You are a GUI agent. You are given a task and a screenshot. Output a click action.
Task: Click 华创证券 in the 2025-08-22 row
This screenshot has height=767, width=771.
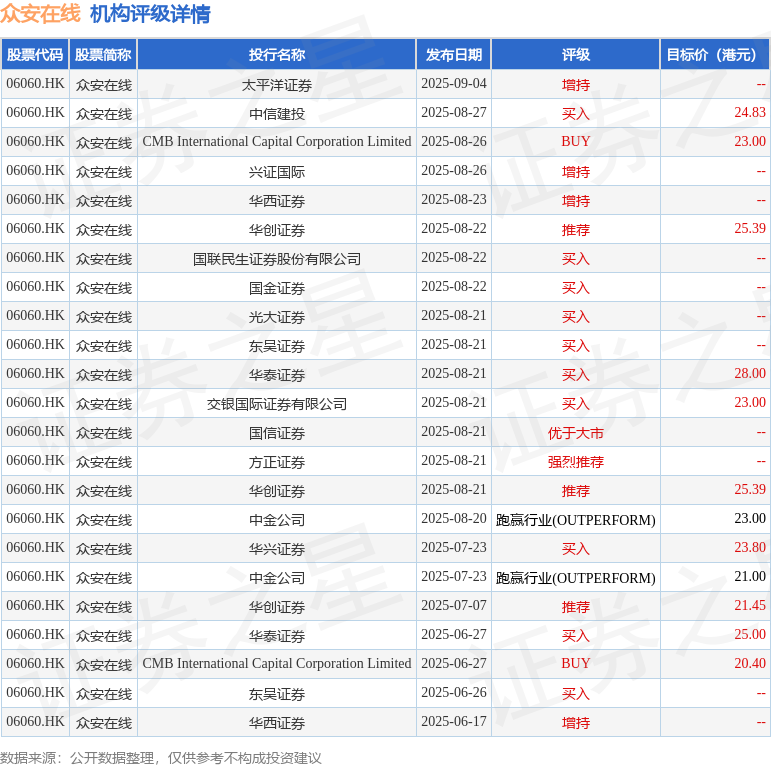(277, 230)
